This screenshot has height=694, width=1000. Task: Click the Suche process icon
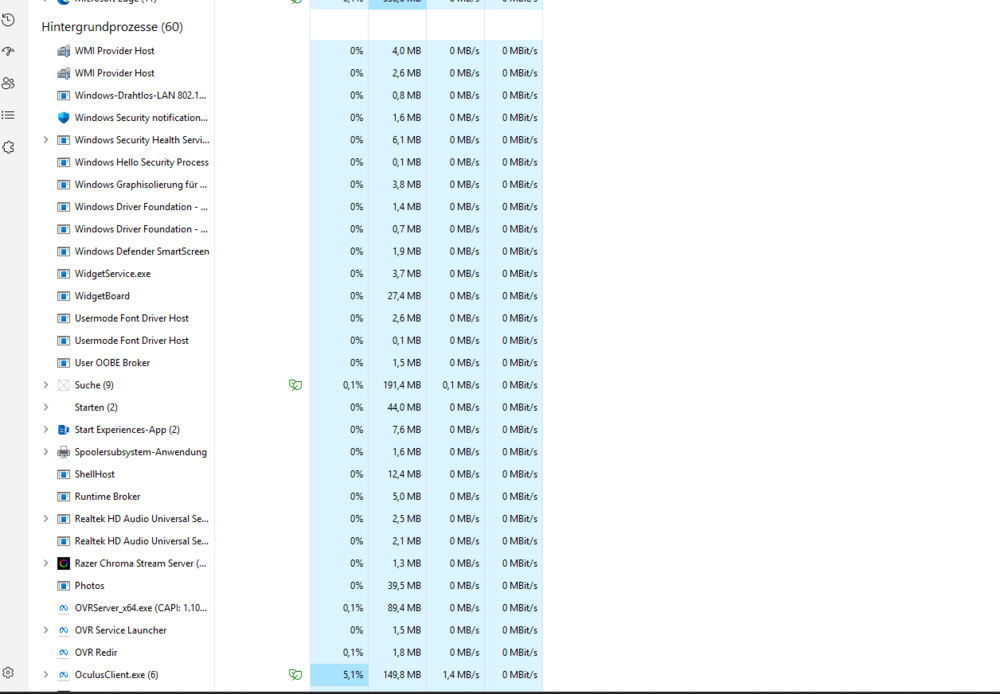[x=64, y=385]
